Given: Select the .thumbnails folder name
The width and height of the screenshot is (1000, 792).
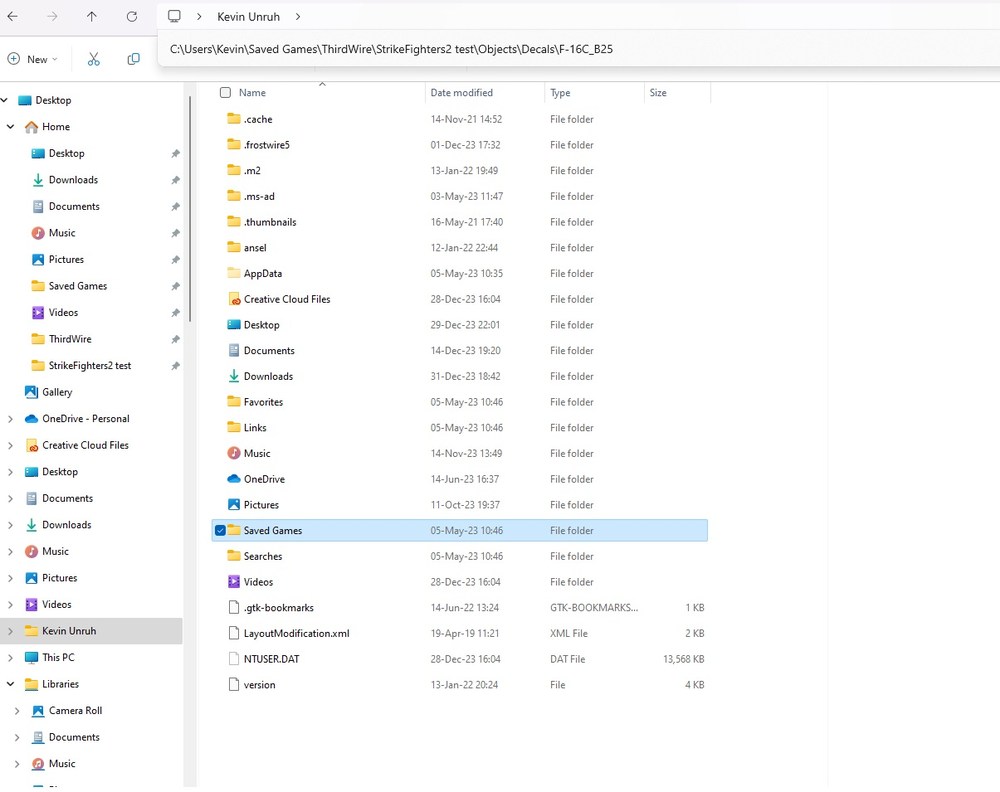Looking at the screenshot, I should tap(270, 222).
